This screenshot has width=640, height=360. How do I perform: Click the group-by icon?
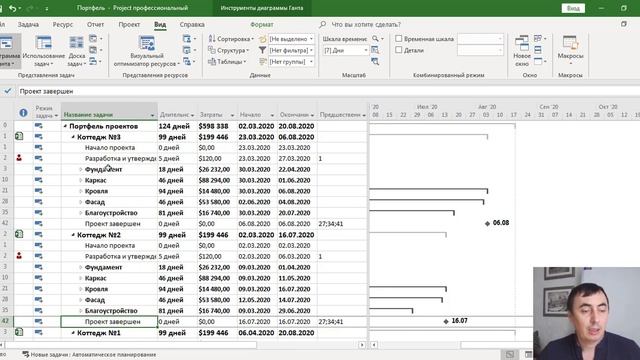coord(262,62)
